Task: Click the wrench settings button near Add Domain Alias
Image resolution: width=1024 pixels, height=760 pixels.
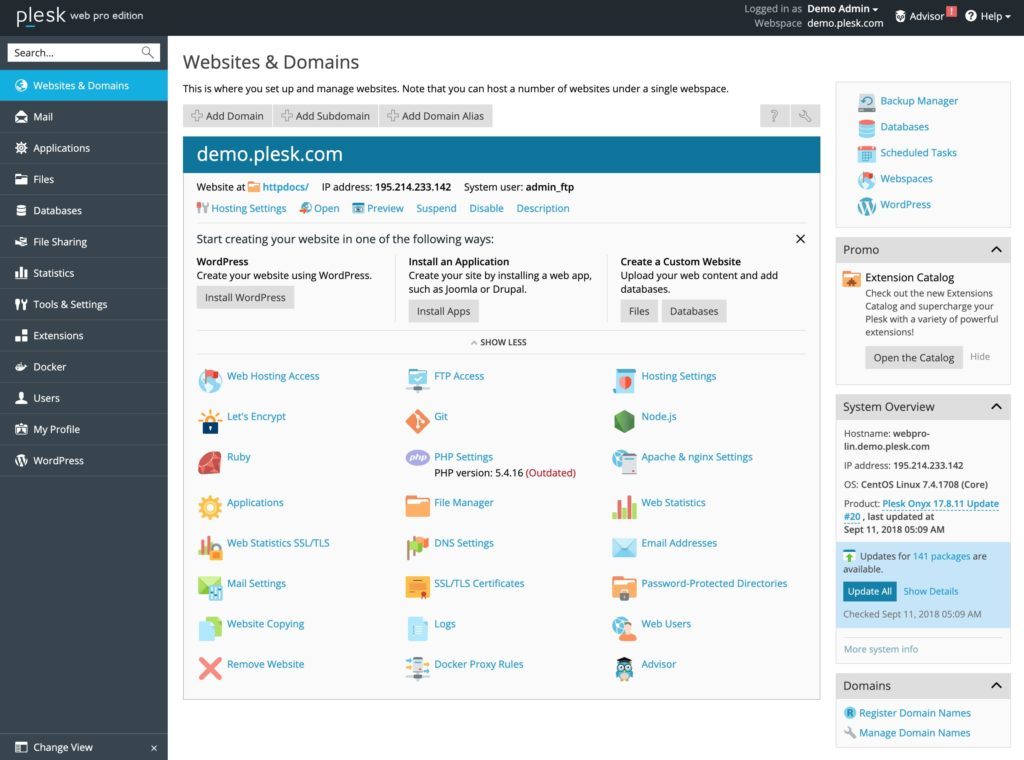Action: (805, 116)
